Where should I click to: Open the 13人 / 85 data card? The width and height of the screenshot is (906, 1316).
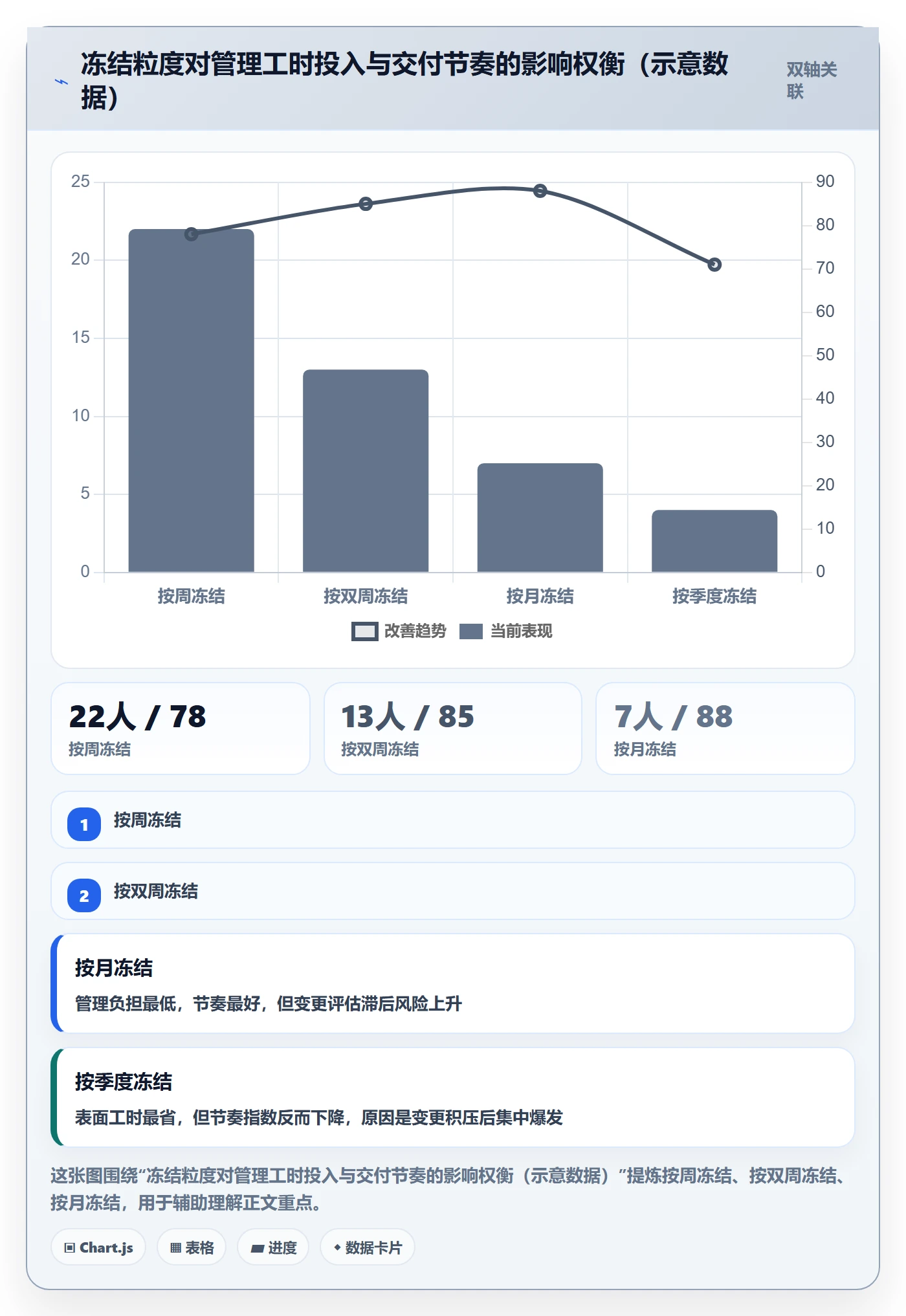453,729
